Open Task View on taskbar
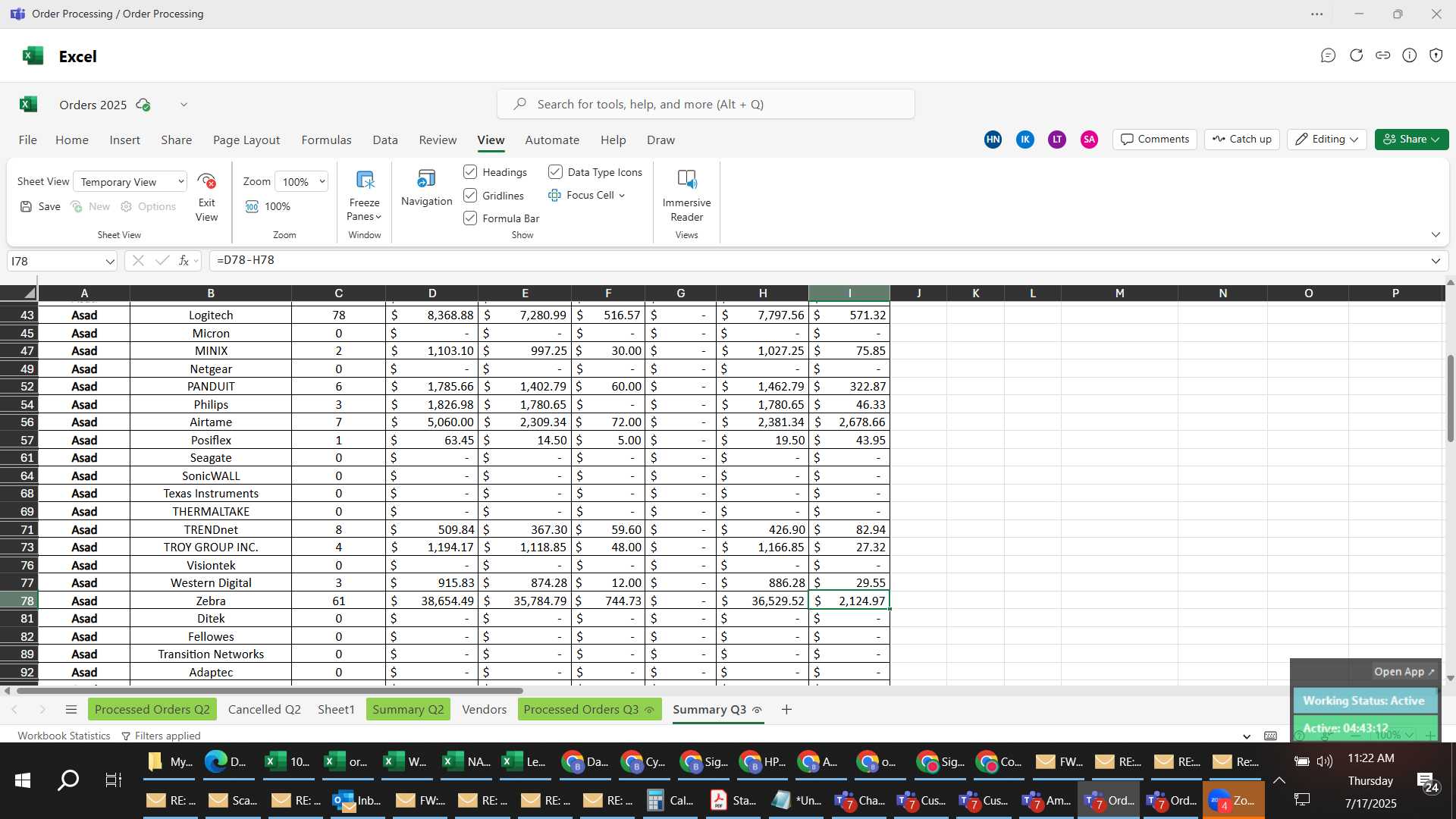The width and height of the screenshot is (1456, 819). [113, 780]
